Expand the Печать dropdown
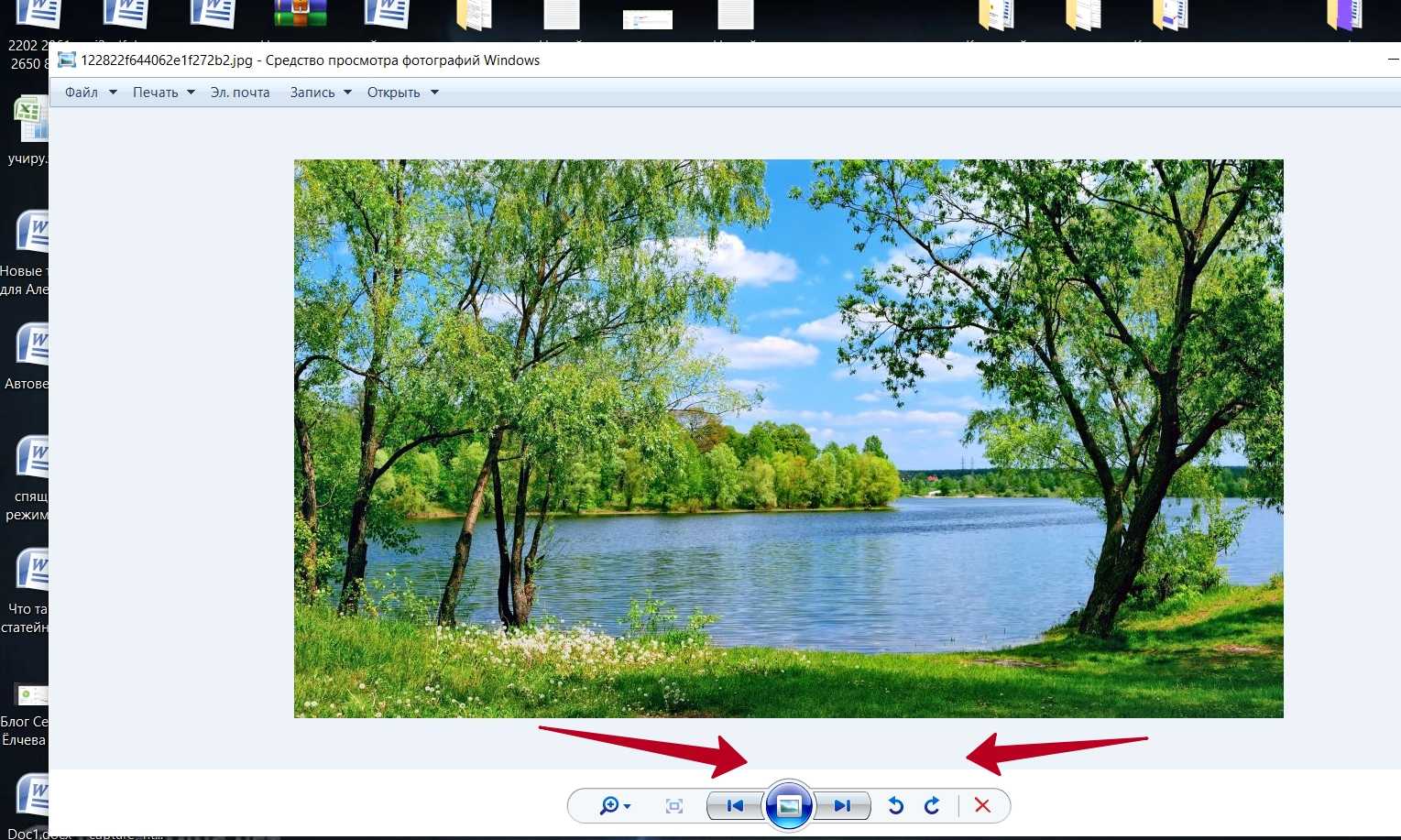The image size is (1401, 840). tap(163, 93)
